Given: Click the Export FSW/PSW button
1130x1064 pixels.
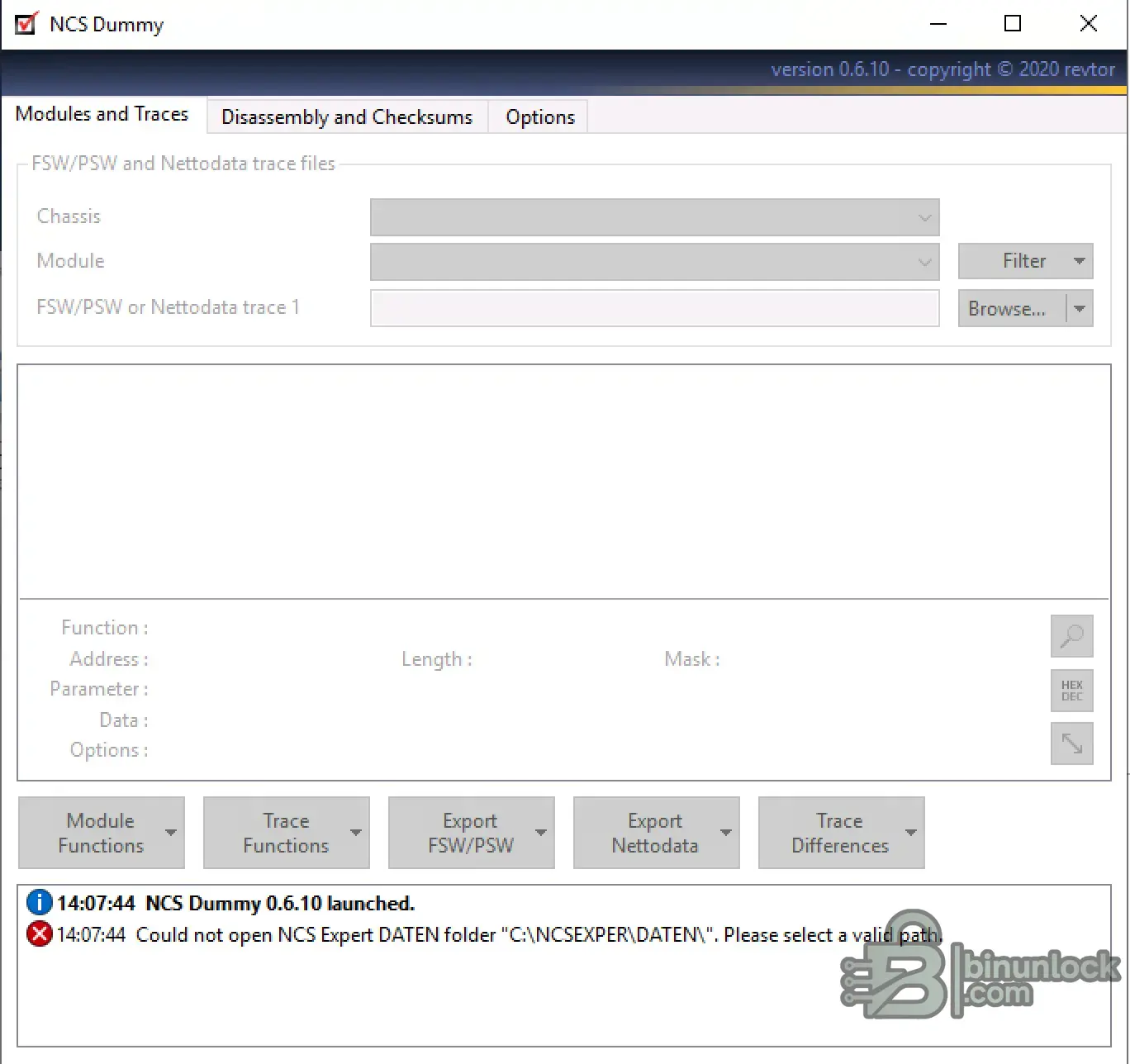Looking at the screenshot, I should click(471, 833).
